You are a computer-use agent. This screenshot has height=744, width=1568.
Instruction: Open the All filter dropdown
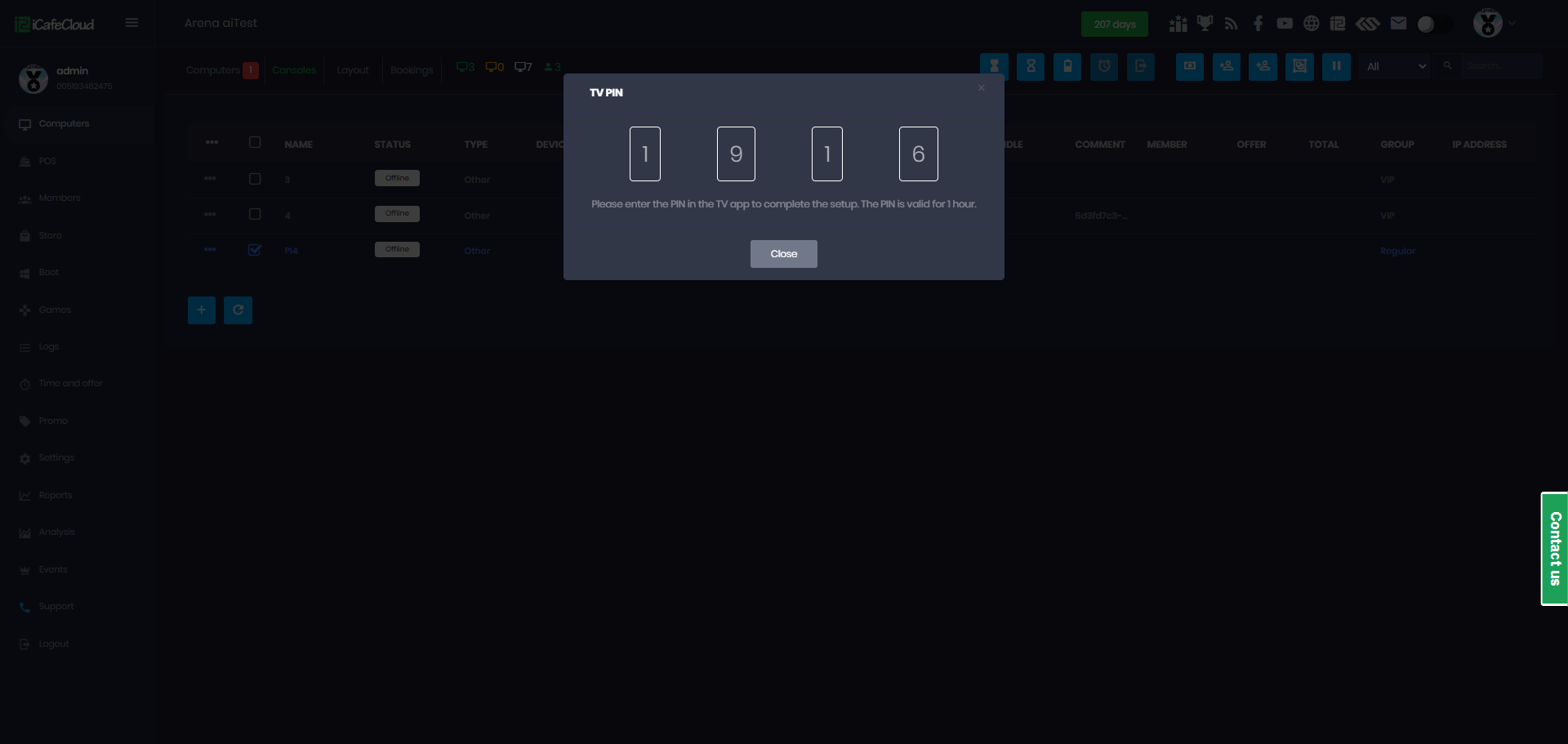tap(1396, 66)
